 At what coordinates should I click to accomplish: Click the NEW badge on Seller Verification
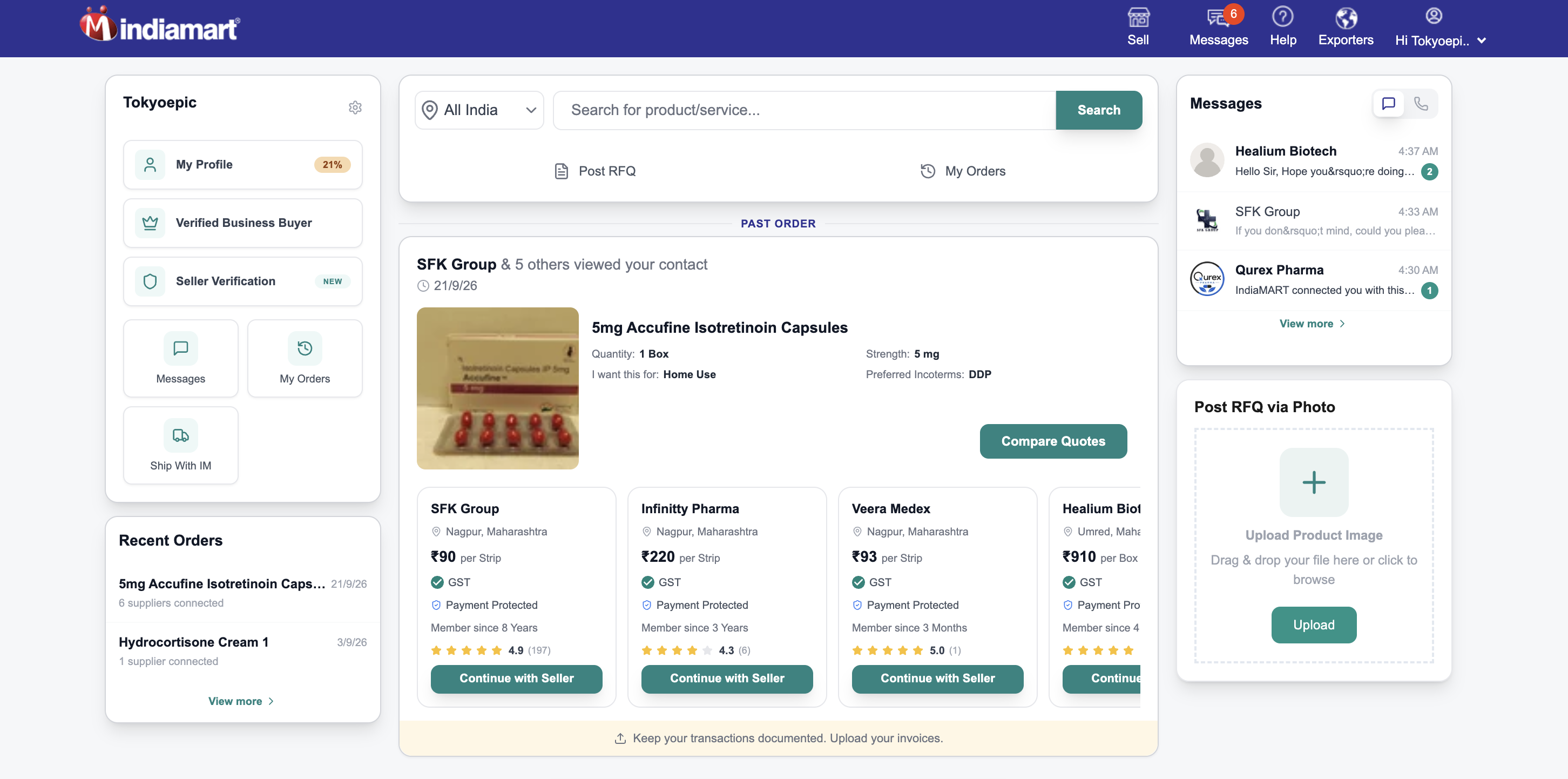pyautogui.click(x=333, y=281)
